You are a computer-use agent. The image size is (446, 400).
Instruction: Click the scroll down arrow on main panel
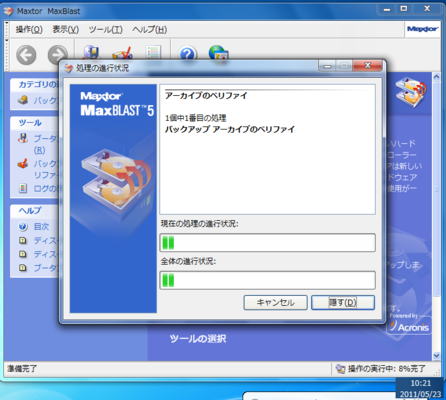(437, 356)
